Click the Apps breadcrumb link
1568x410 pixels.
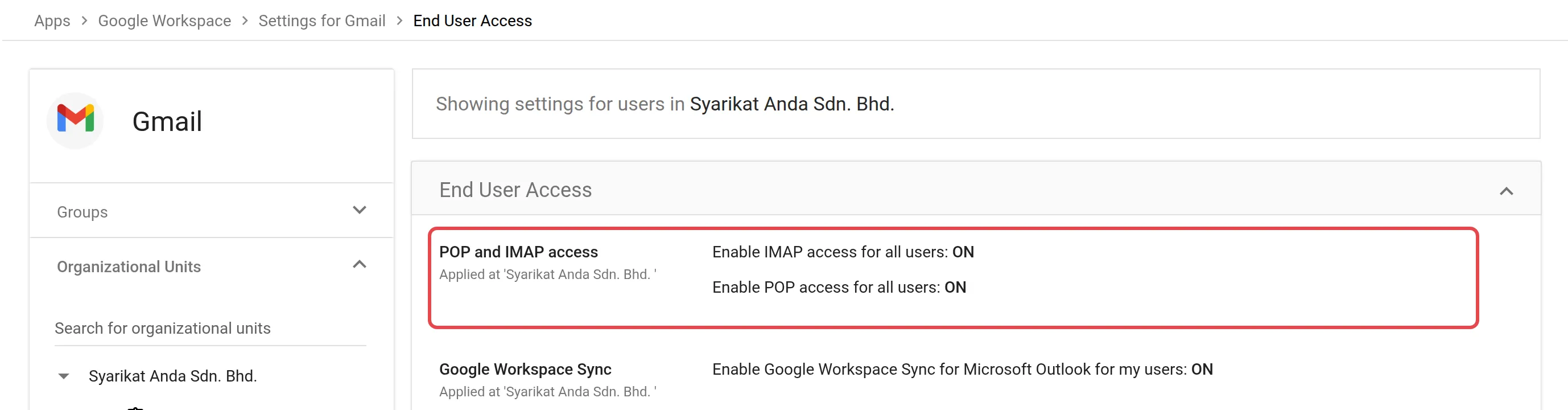52,20
